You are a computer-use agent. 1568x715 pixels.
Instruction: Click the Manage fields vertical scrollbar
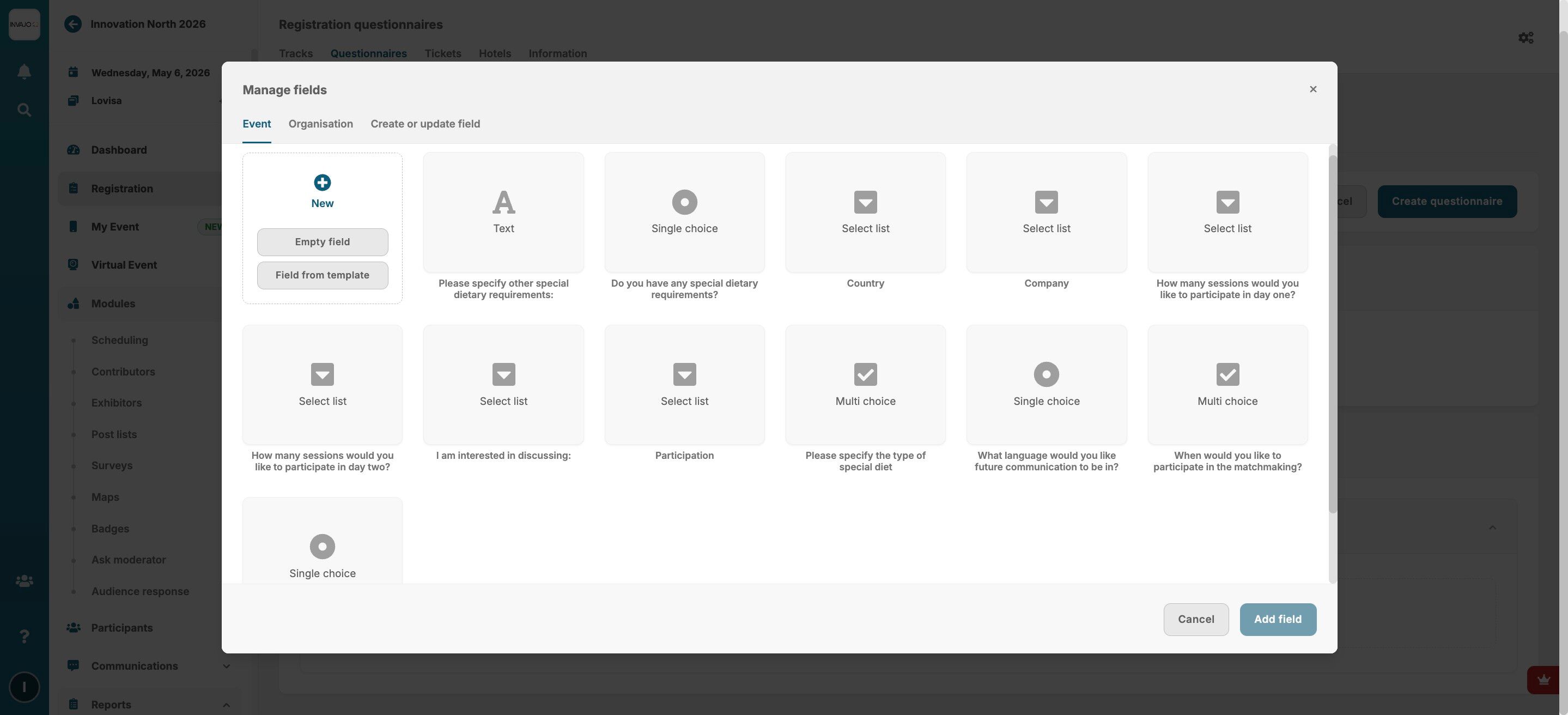(x=1332, y=334)
